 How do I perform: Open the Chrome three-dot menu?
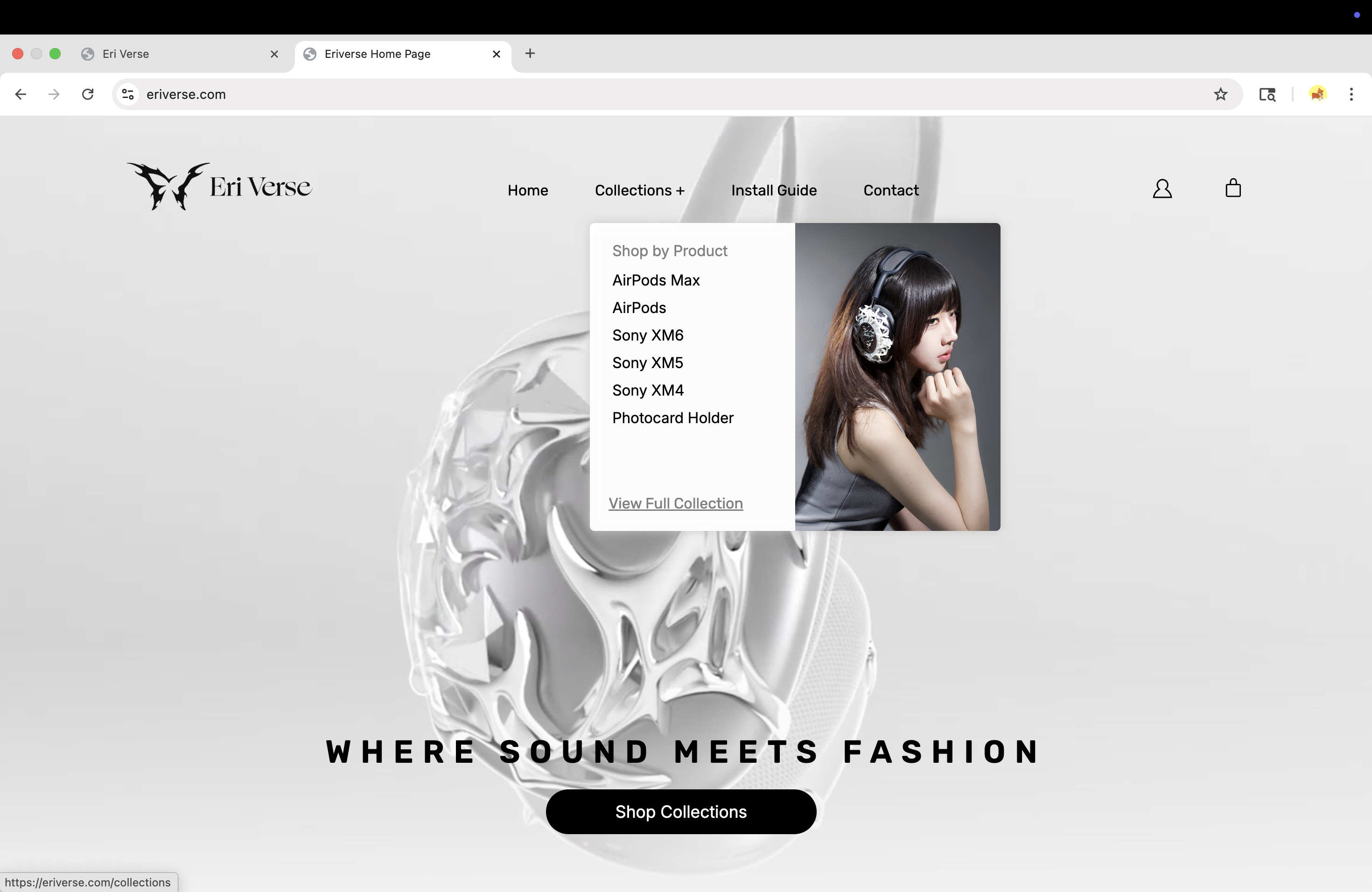[x=1351, y=95]
